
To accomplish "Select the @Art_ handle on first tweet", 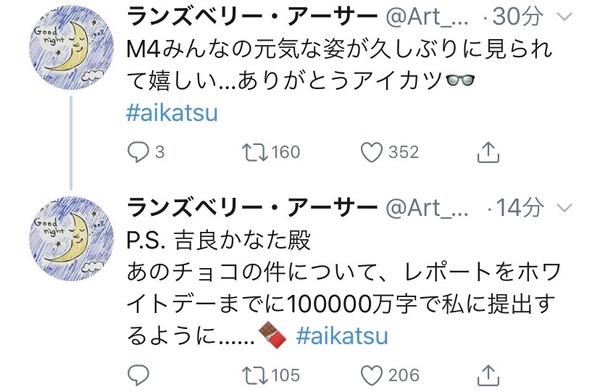I will point(427,18).
